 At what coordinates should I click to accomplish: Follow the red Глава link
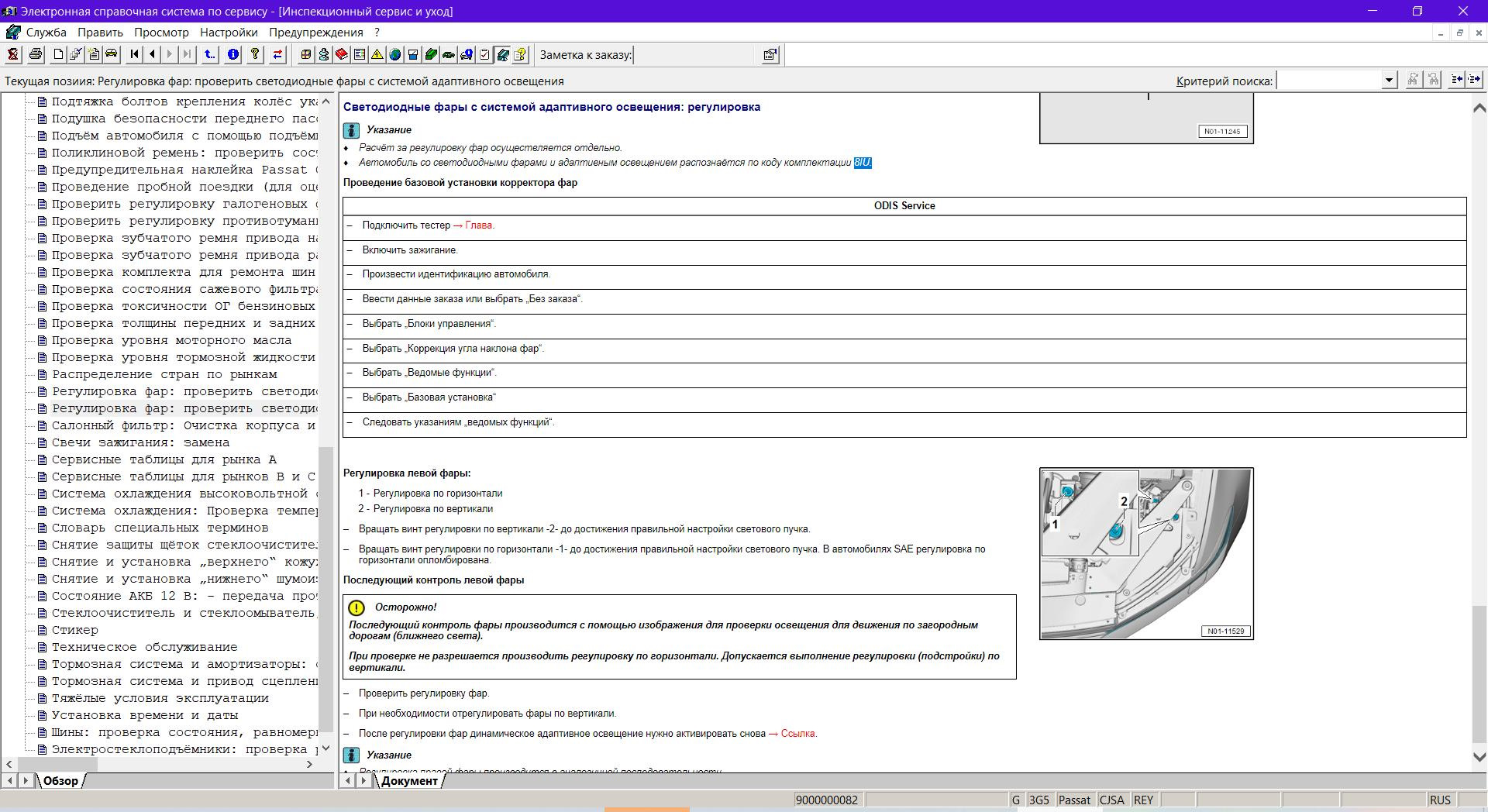click(x=479, y=225)
